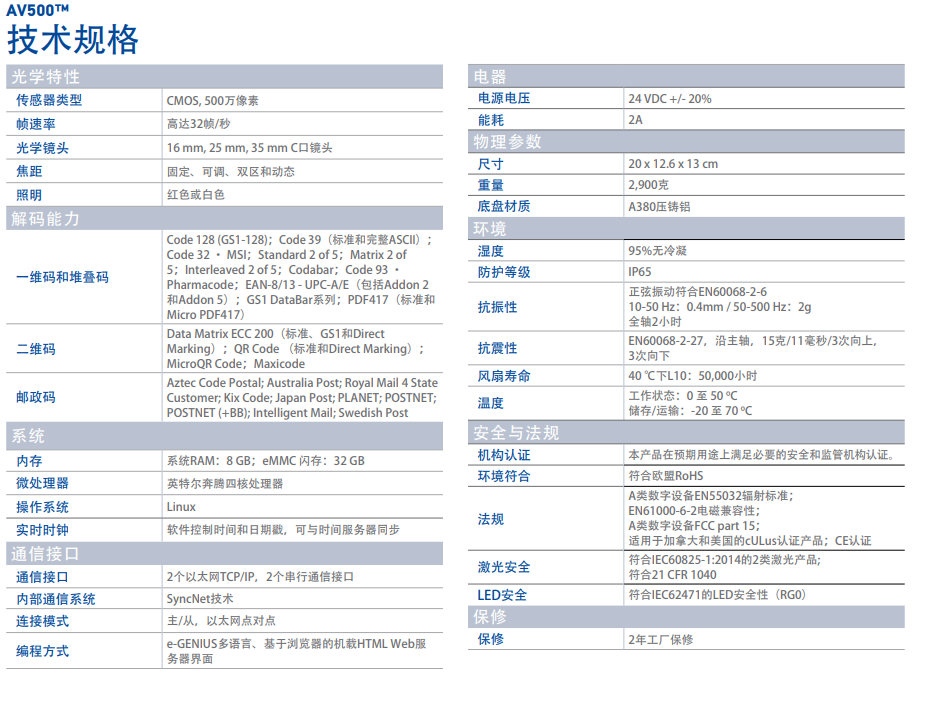Click the 通信接口 section header
This screenshot has width=932, height=724.
point(40,553)
